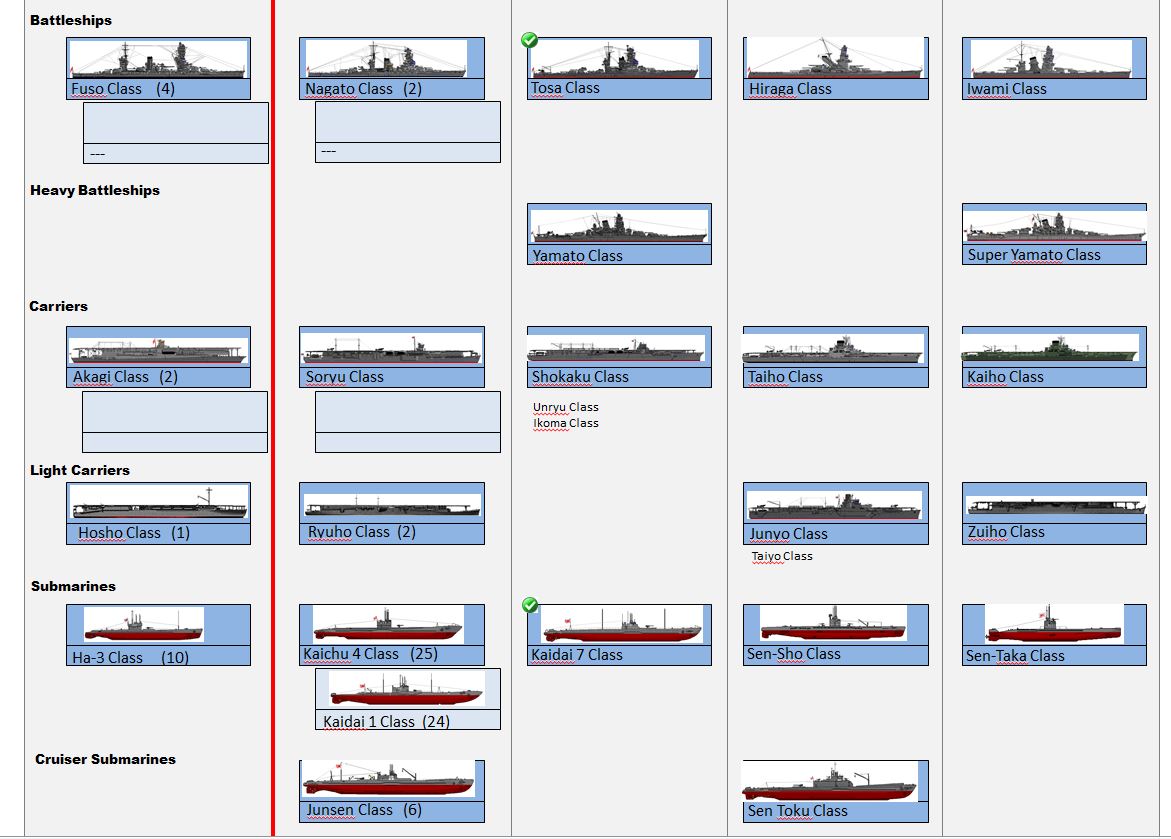Click the Heavy Battleships section heading
The image size is (1171, 839).
pyautogui.click(x=95, y=190)
